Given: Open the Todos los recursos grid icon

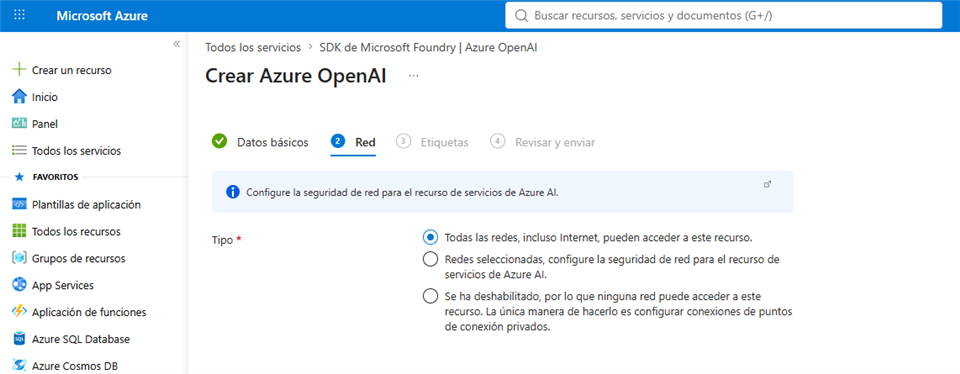Looking at the screenshot, I should pos(20,231).
